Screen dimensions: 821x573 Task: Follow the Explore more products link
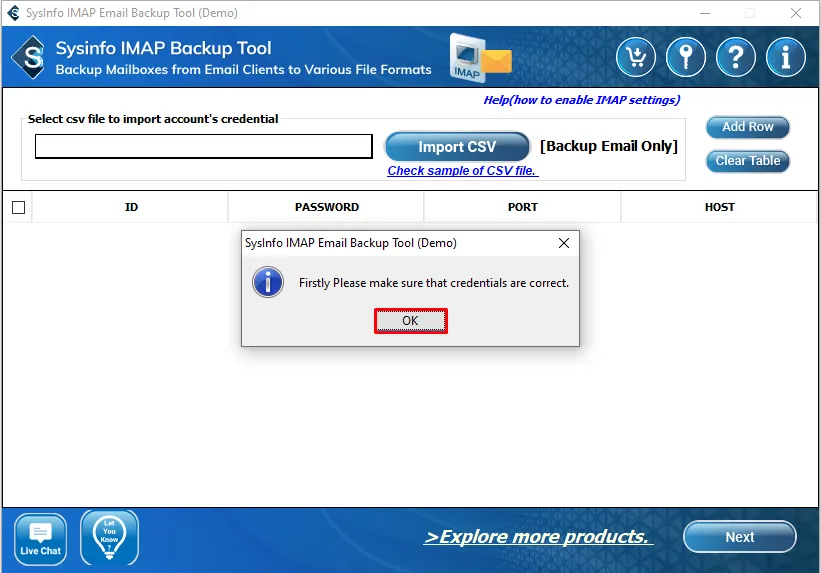tap(538, 537)
